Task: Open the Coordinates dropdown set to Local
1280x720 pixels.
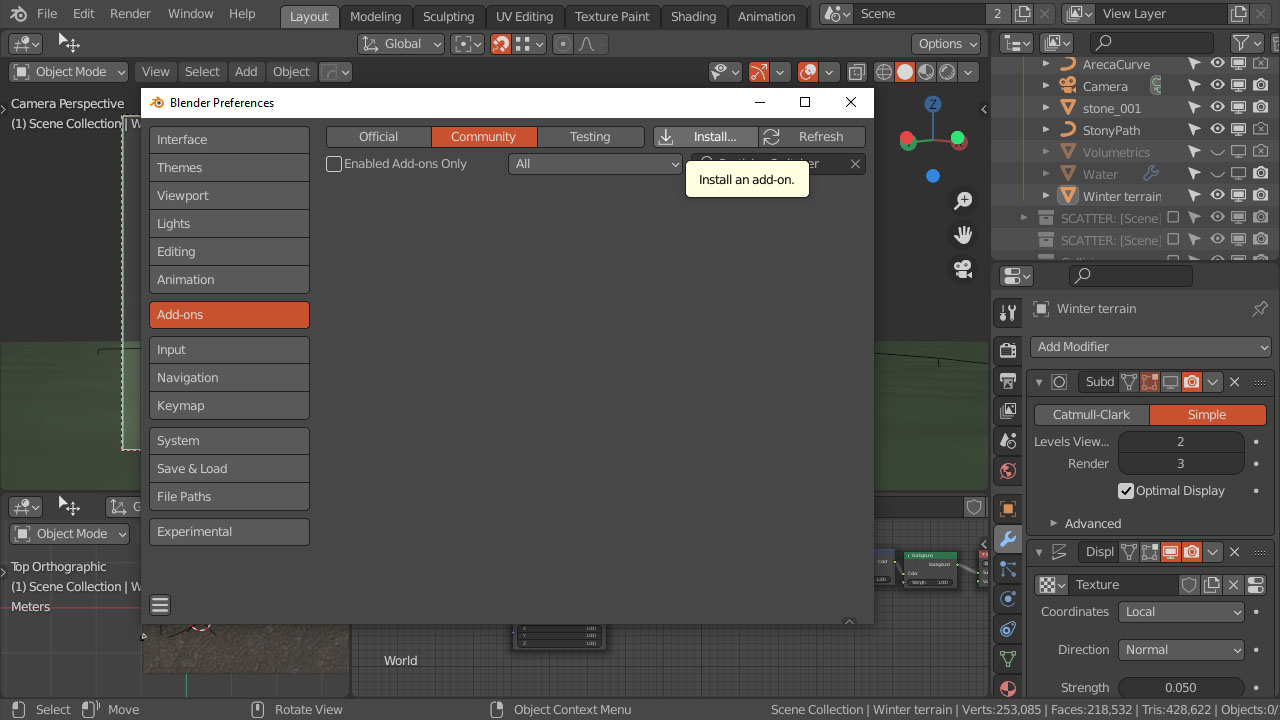Action: [x=1181, y=611]
